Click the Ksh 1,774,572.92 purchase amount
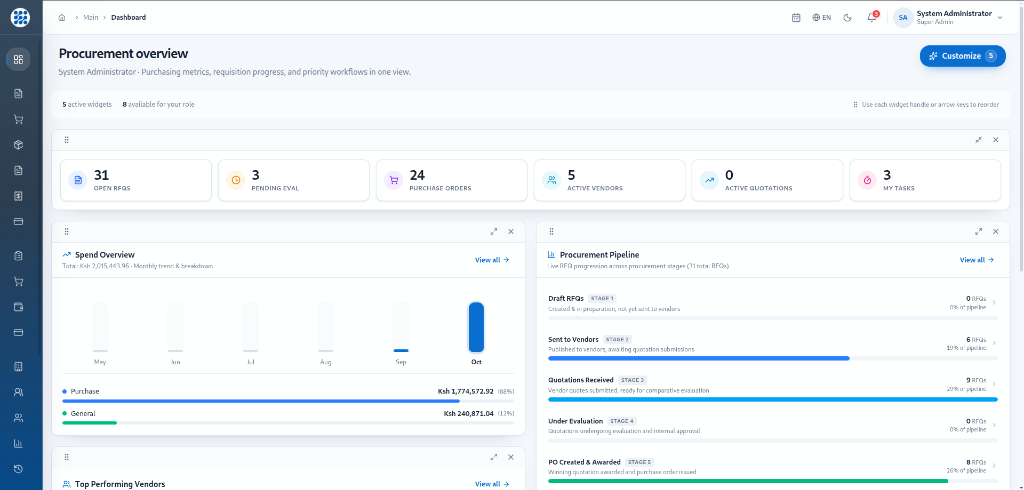Viewport: 1024px width, 490px height. [466, 391]
